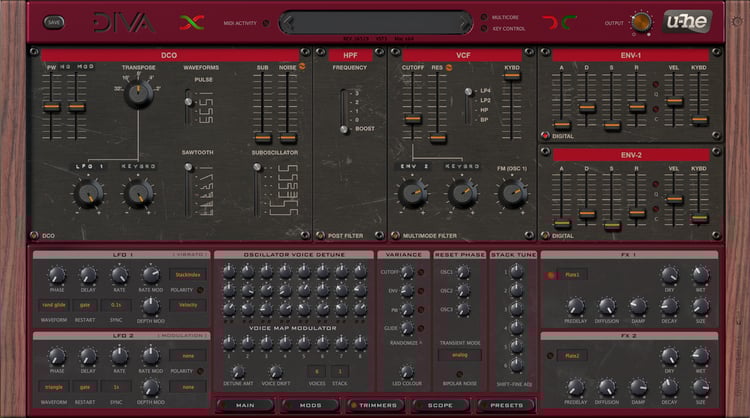The height and width of the screenshot is (418, 750).
Task: Open TRANSIENT MODE 'analog' selector
Action: coord(460,355)
